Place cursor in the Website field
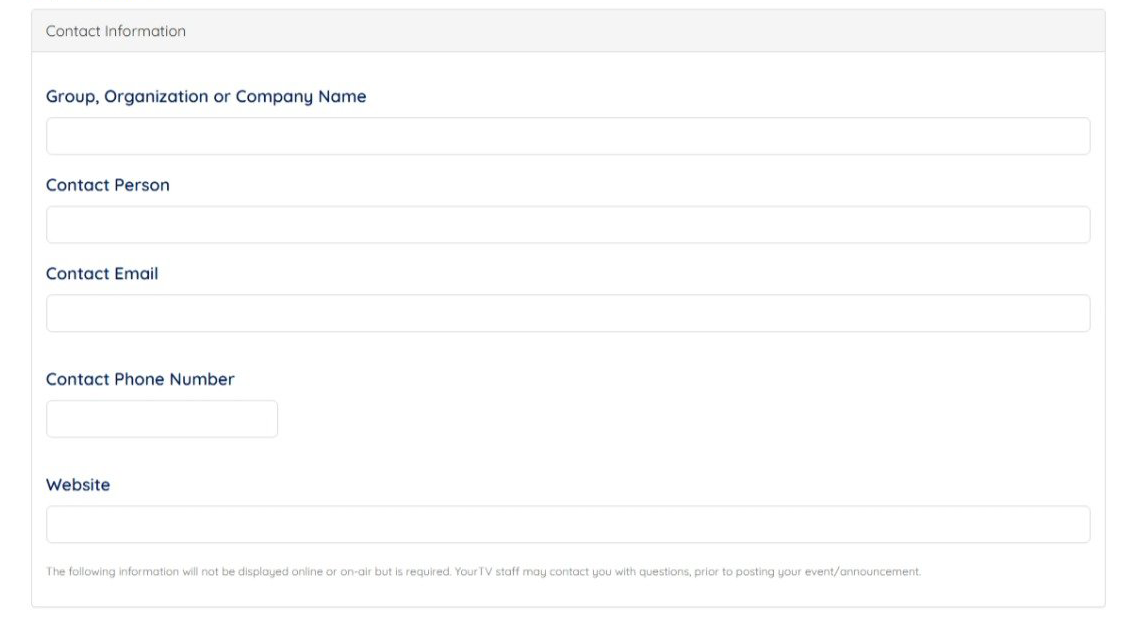1141x624 pixels. point(568,524)
